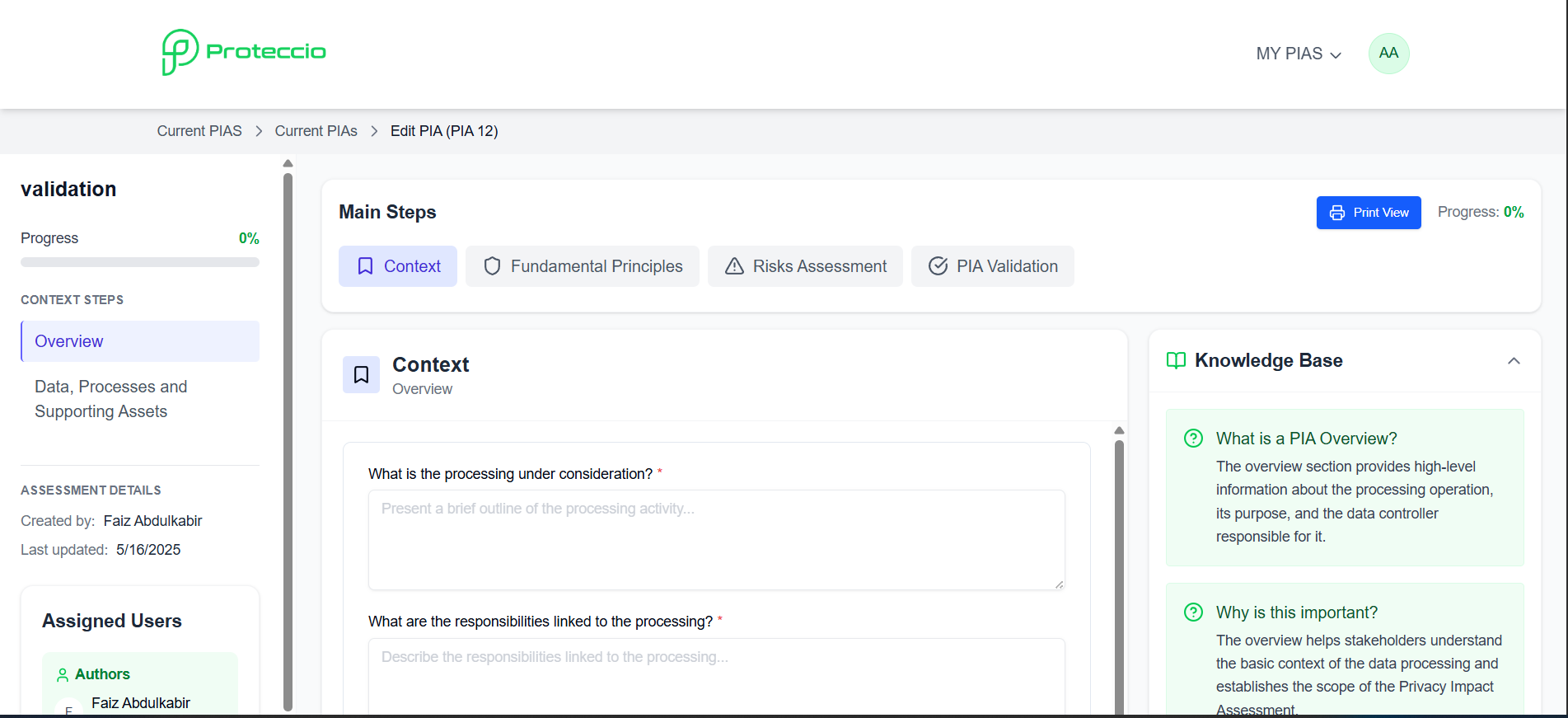The width and height of the screenshot is (1568, 718).
Task: Open Data, Processes and Supporting Assets step
Action: 111,399
